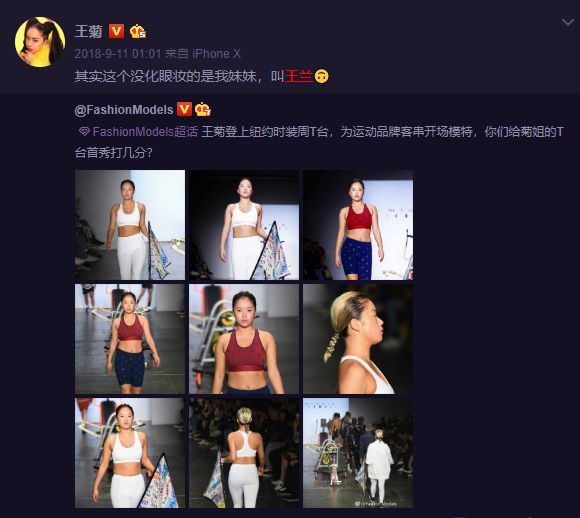Expand the post options chevron menu
This screenshot has height=518, width=580.
(x=567, y=23)
